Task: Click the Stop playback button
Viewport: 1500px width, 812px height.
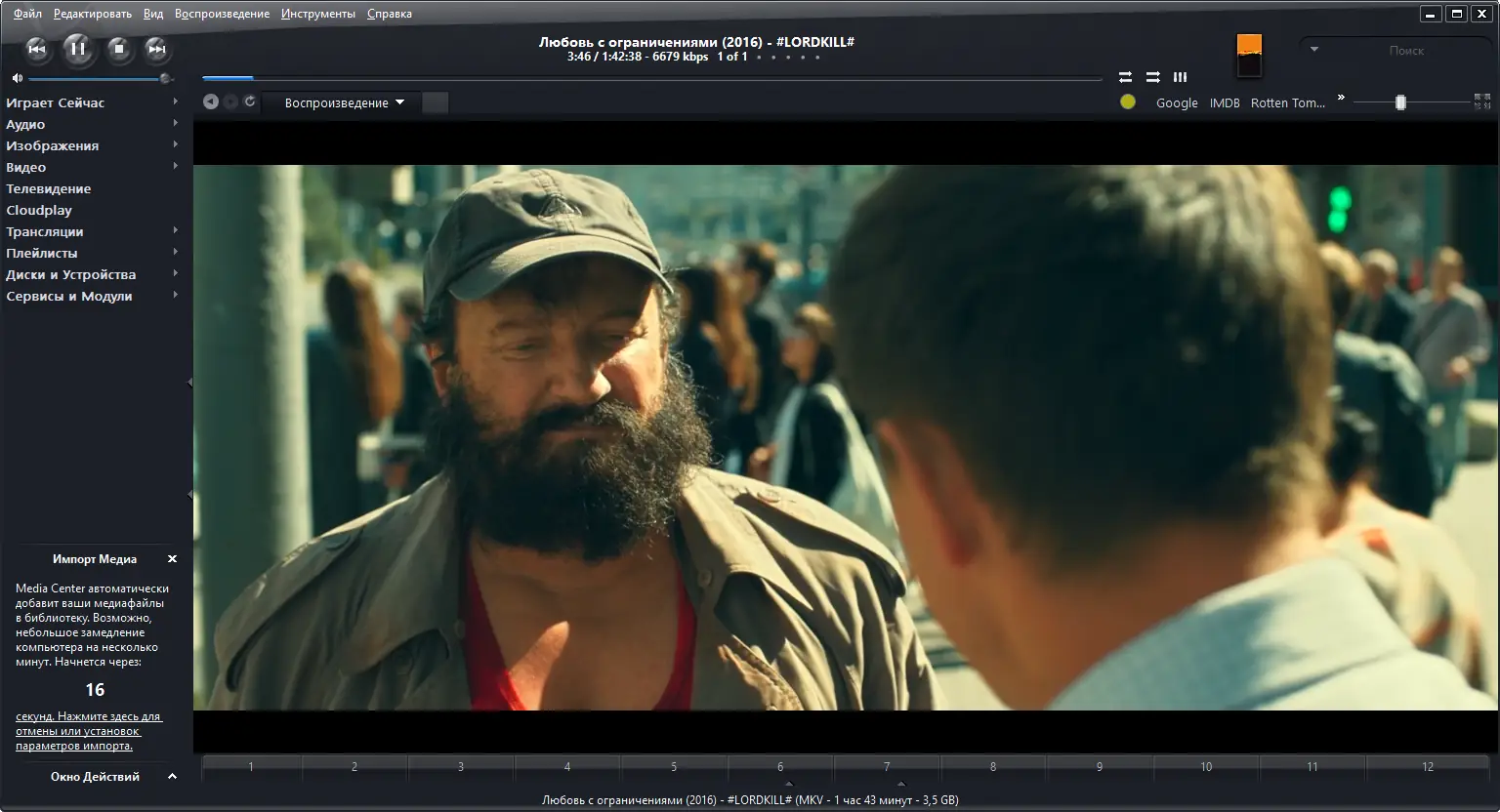Action: pos(118,49)
